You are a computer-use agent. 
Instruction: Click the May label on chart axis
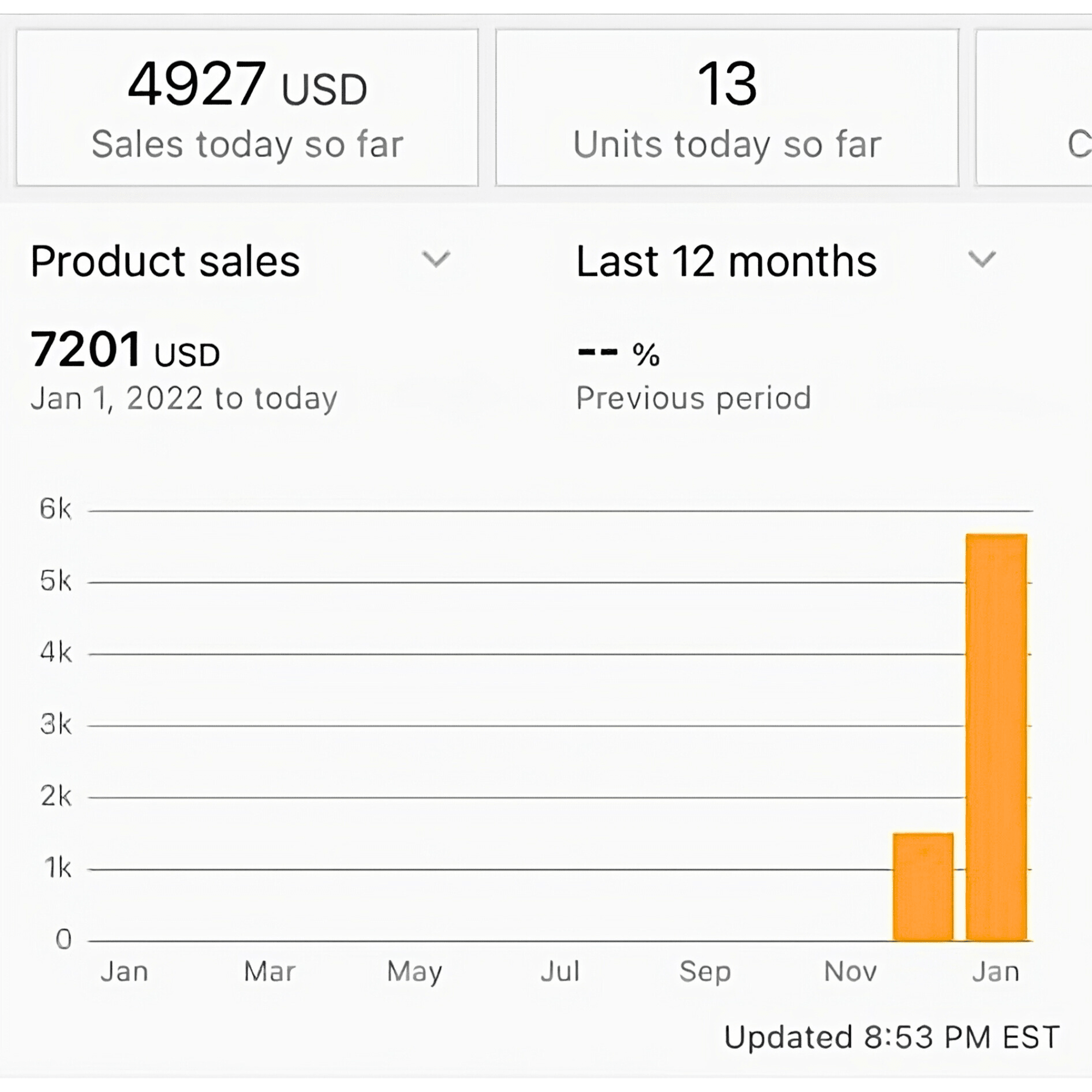[414, 972]
